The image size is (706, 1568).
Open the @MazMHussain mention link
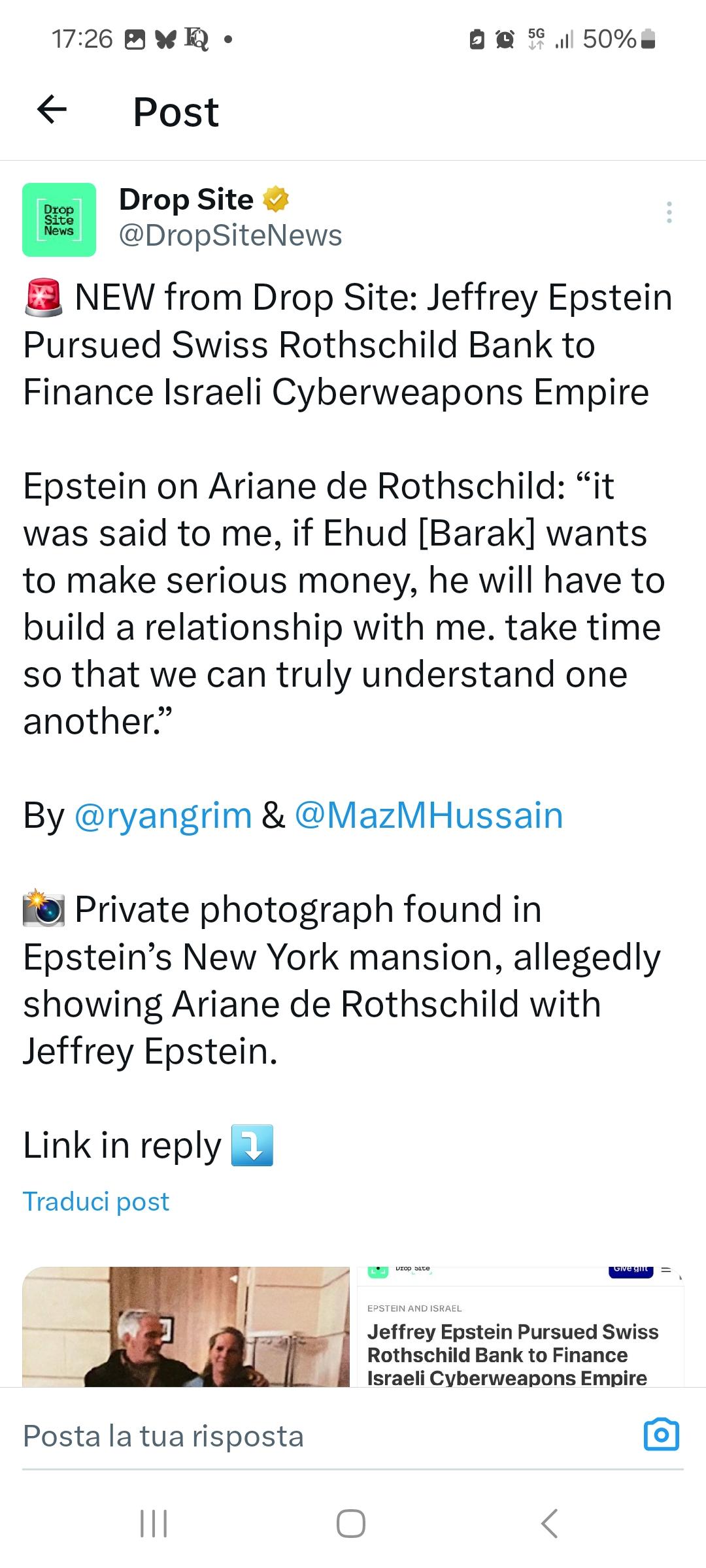click(x=429, y=815)
